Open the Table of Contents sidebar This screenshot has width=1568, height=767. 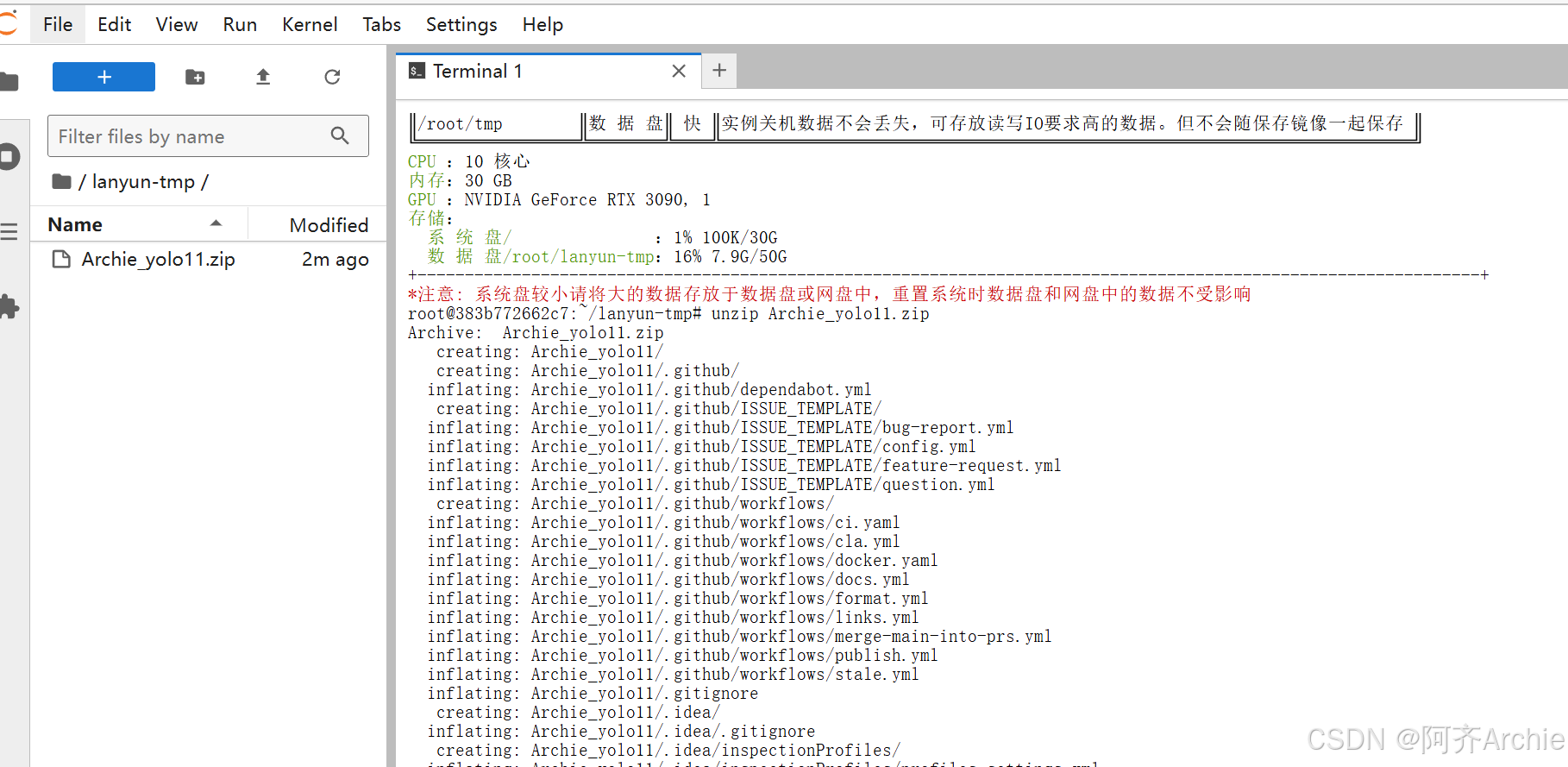tap(9, 231)
